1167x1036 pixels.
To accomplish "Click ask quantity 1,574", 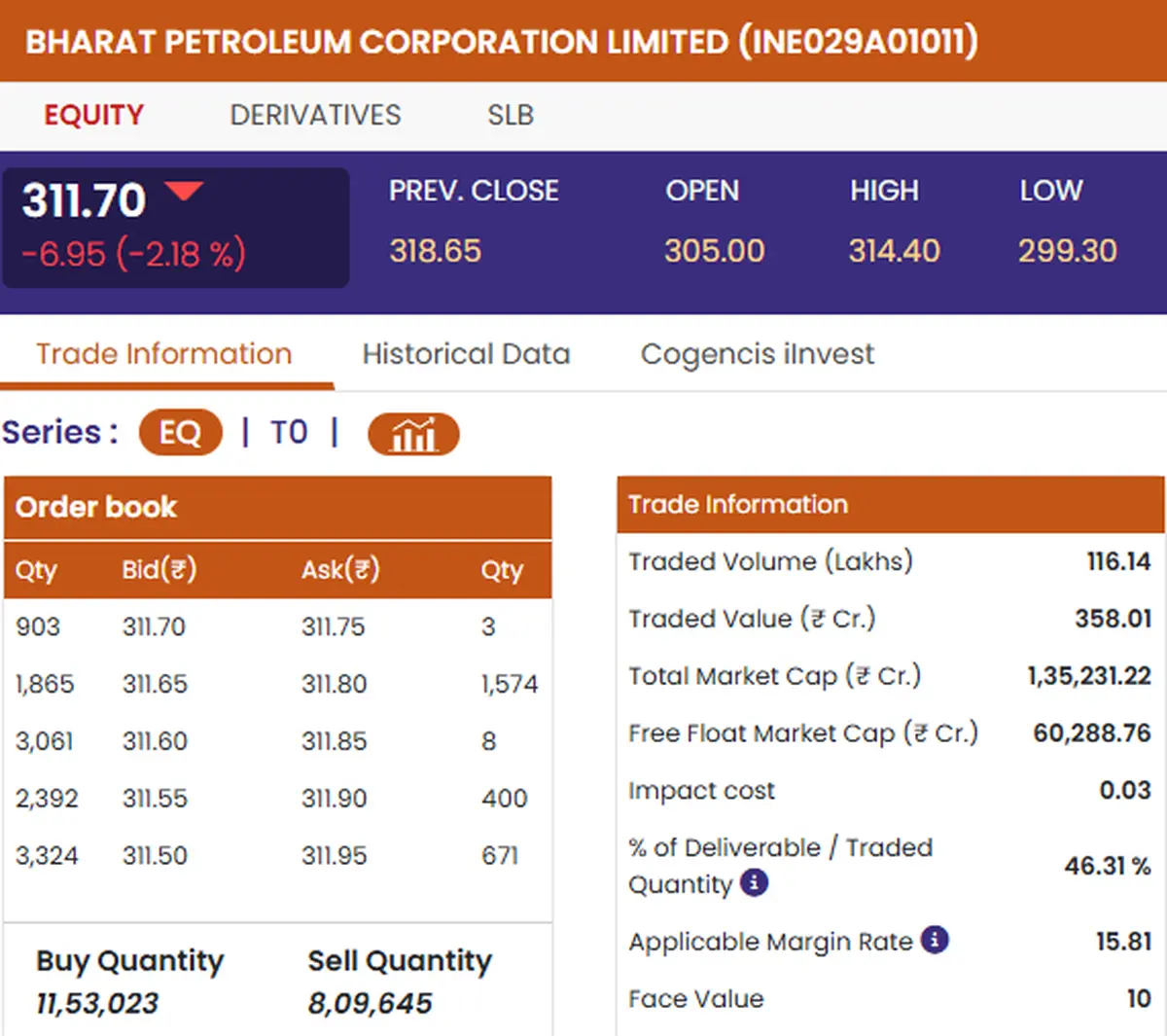I will 510,684.
